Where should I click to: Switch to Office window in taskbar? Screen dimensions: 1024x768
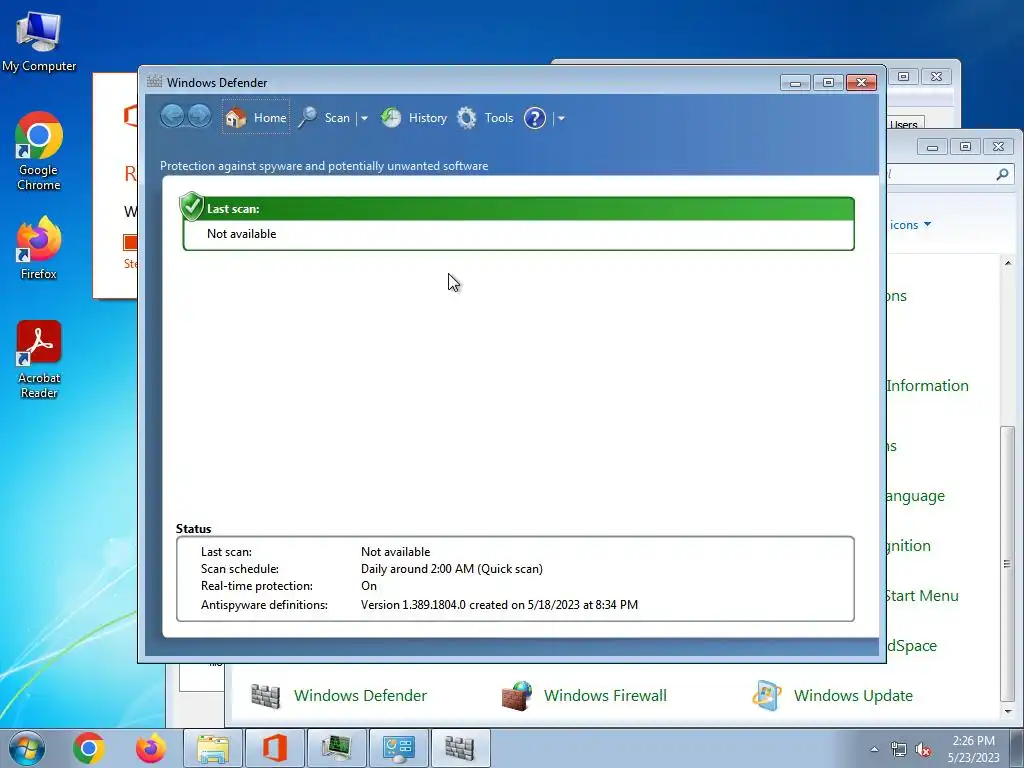tap(275, 748)
